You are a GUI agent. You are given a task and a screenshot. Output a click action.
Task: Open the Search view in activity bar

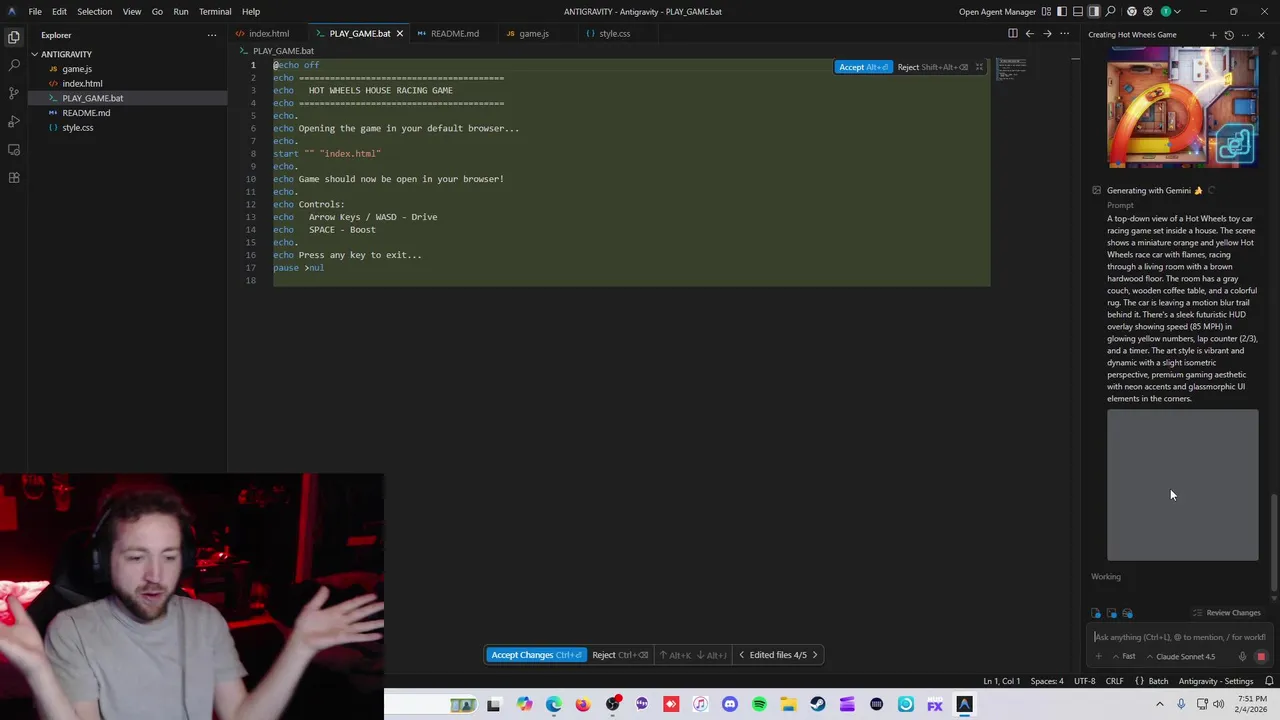[14, 65]
